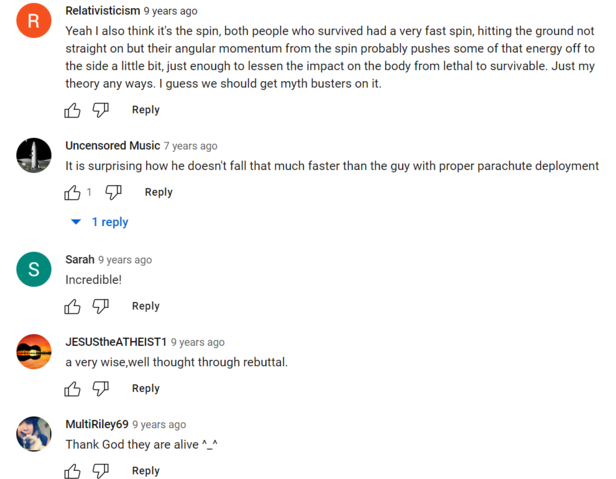Expand the 1 reply thread
The height and width of the screenshot is (479, 616).
[101, 222]
